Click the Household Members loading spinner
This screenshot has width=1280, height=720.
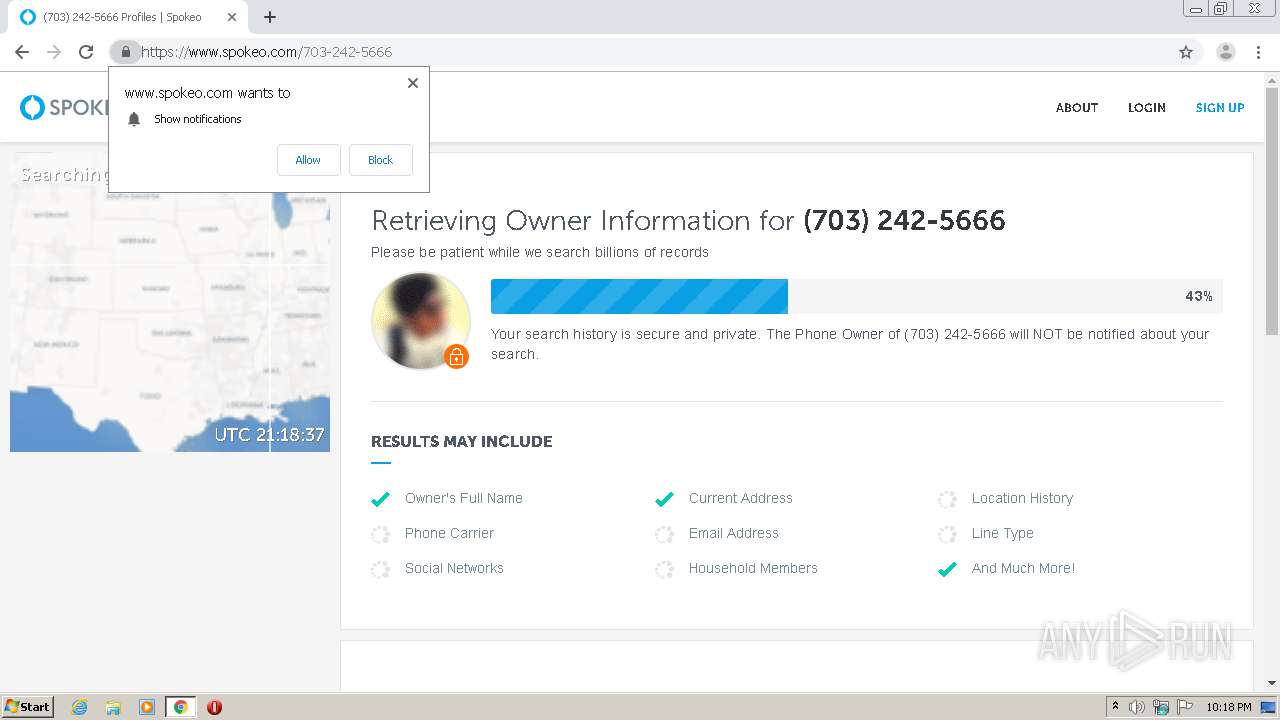tap(664, 569)
